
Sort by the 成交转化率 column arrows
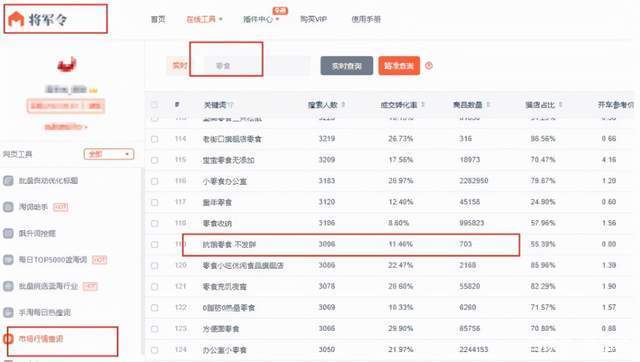(423, 105)
